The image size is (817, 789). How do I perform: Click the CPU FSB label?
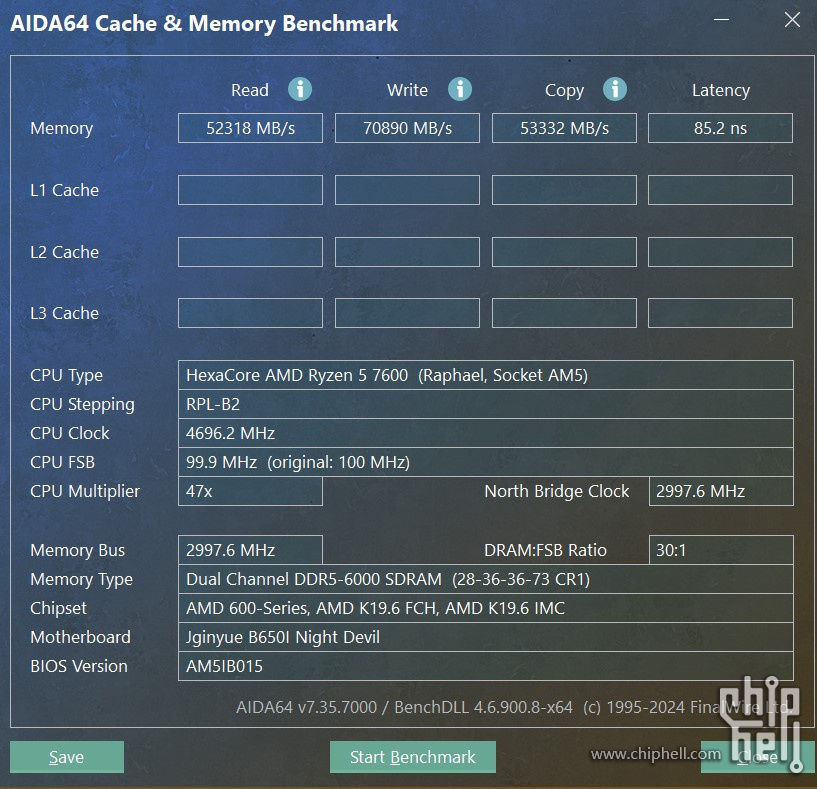[x=63, y=462]
